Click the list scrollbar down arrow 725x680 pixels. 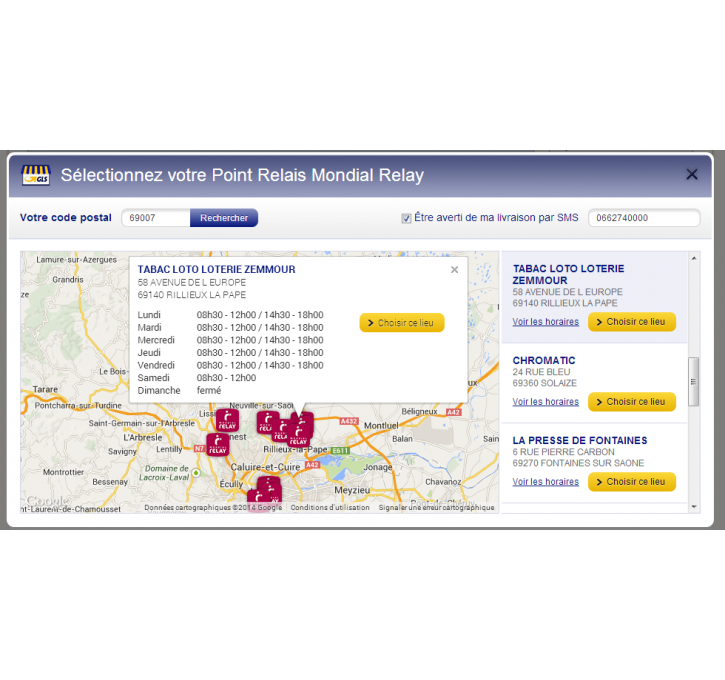[x=694, y=507]
